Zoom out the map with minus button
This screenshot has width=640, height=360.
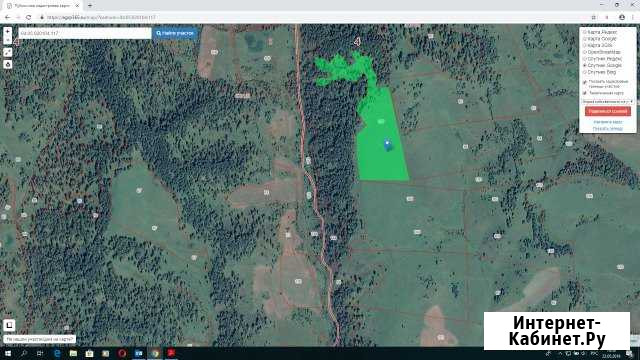[x=8, y=40]
